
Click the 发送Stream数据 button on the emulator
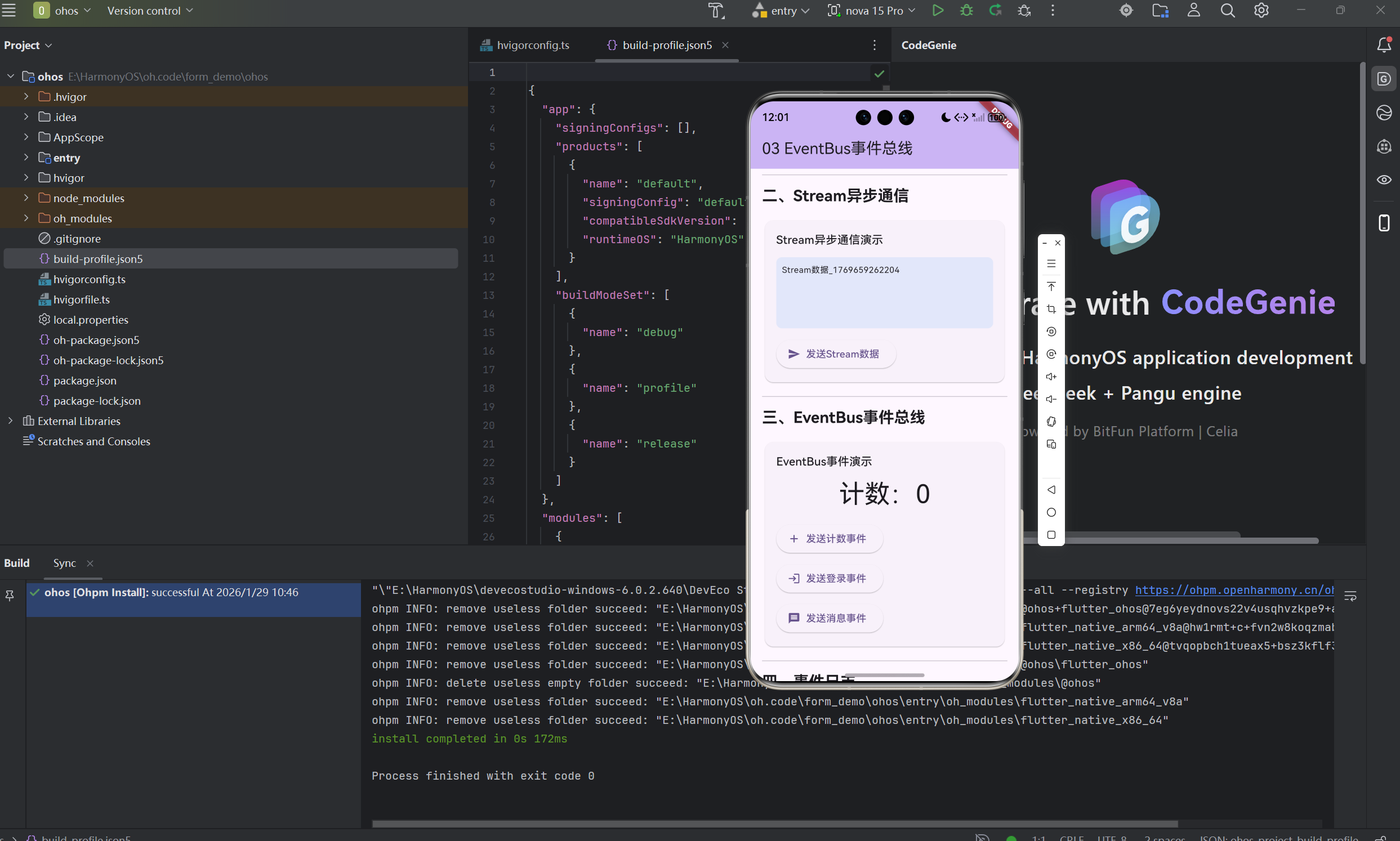tap(836, 354)
